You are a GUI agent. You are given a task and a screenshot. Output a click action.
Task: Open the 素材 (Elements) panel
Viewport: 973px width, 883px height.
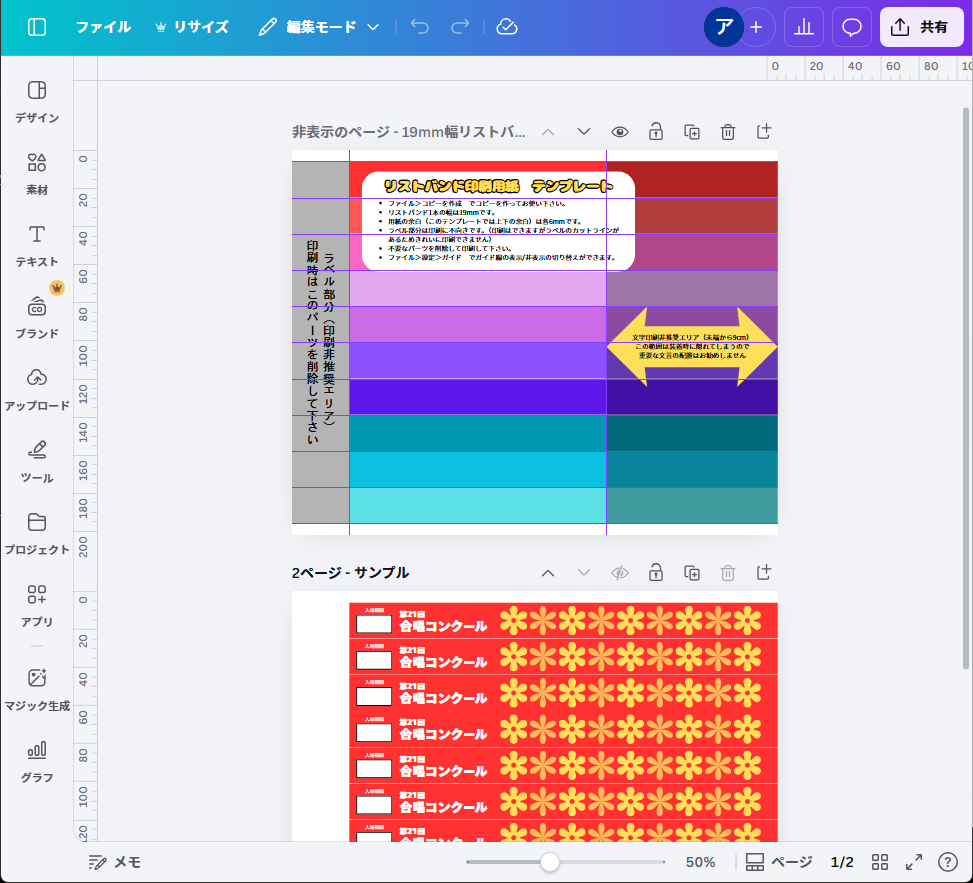[36, 173]
